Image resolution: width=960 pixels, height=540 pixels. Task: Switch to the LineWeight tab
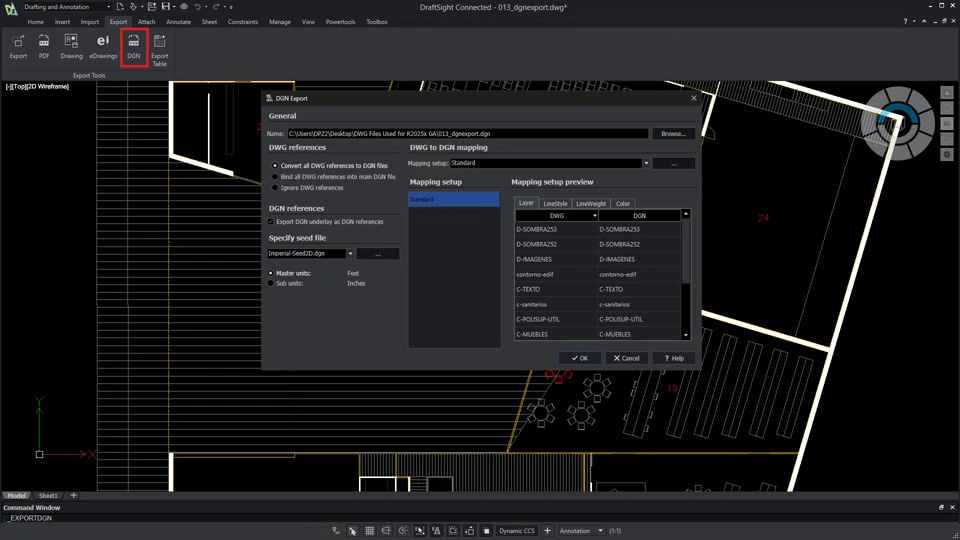pyautogui.click(x=590, y=203)
